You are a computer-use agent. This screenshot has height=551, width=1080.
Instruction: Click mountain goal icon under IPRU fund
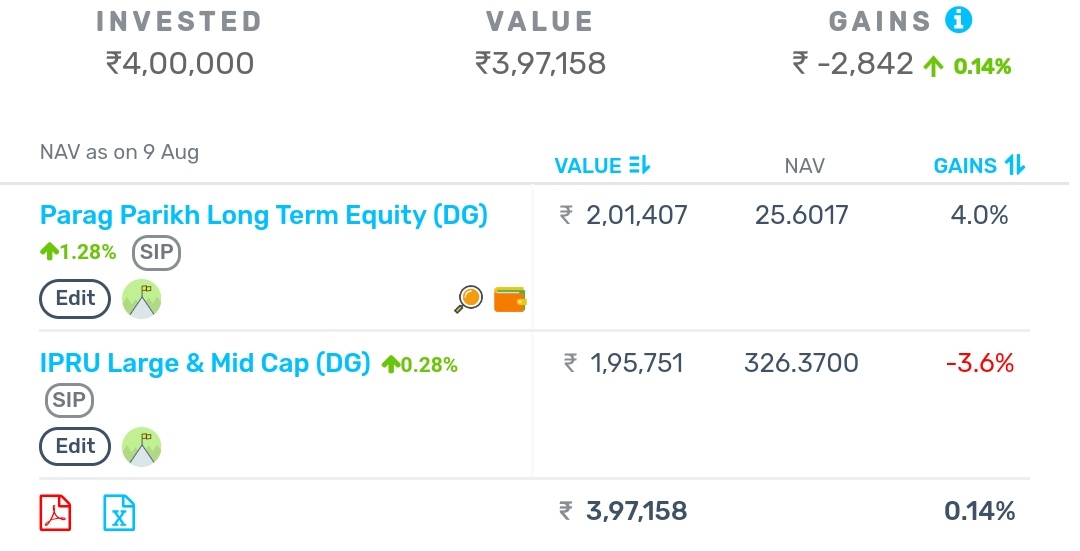pyautogui.click(x=141, y=446)
